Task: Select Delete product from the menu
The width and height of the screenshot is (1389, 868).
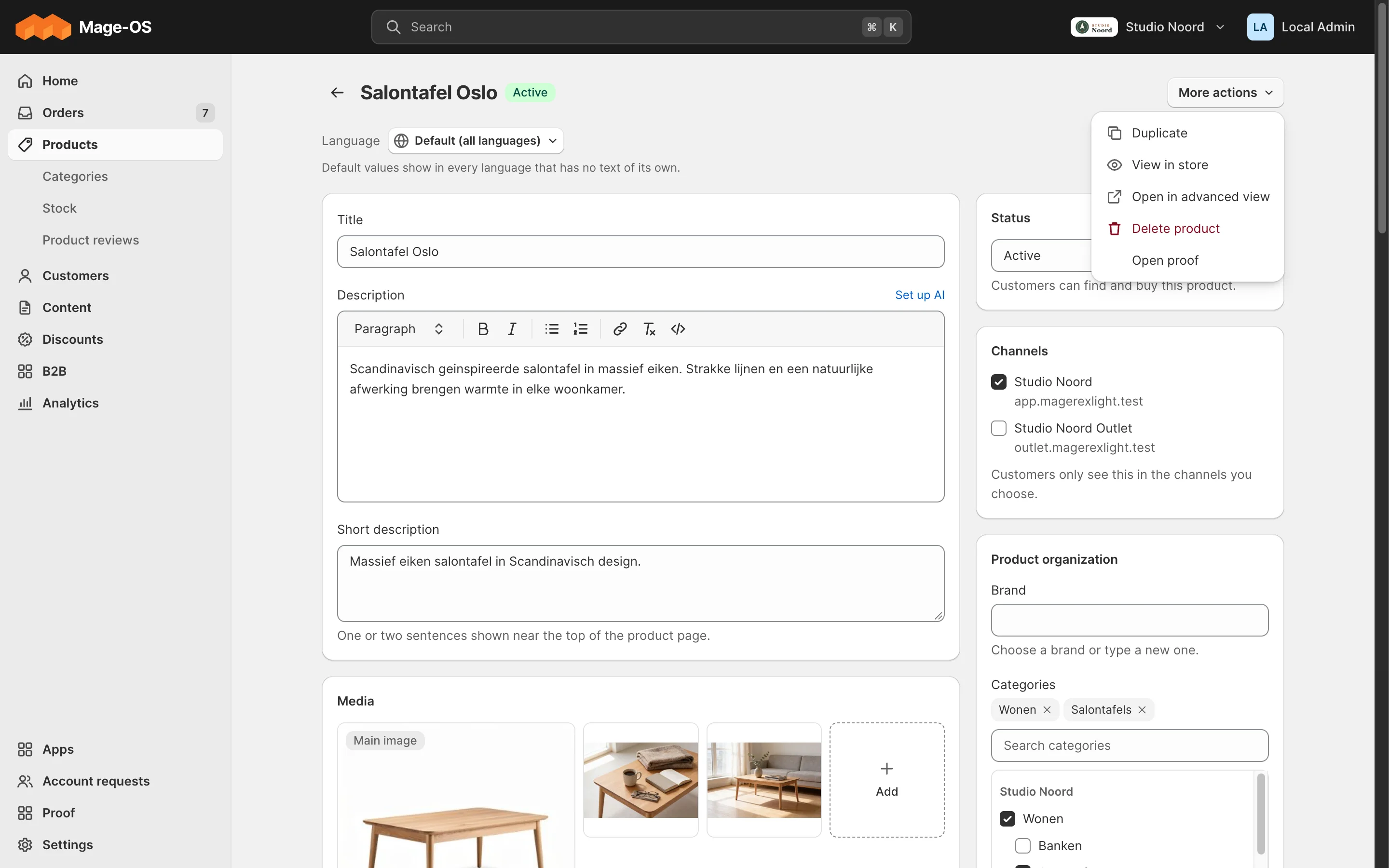Action: [1187, 229]
